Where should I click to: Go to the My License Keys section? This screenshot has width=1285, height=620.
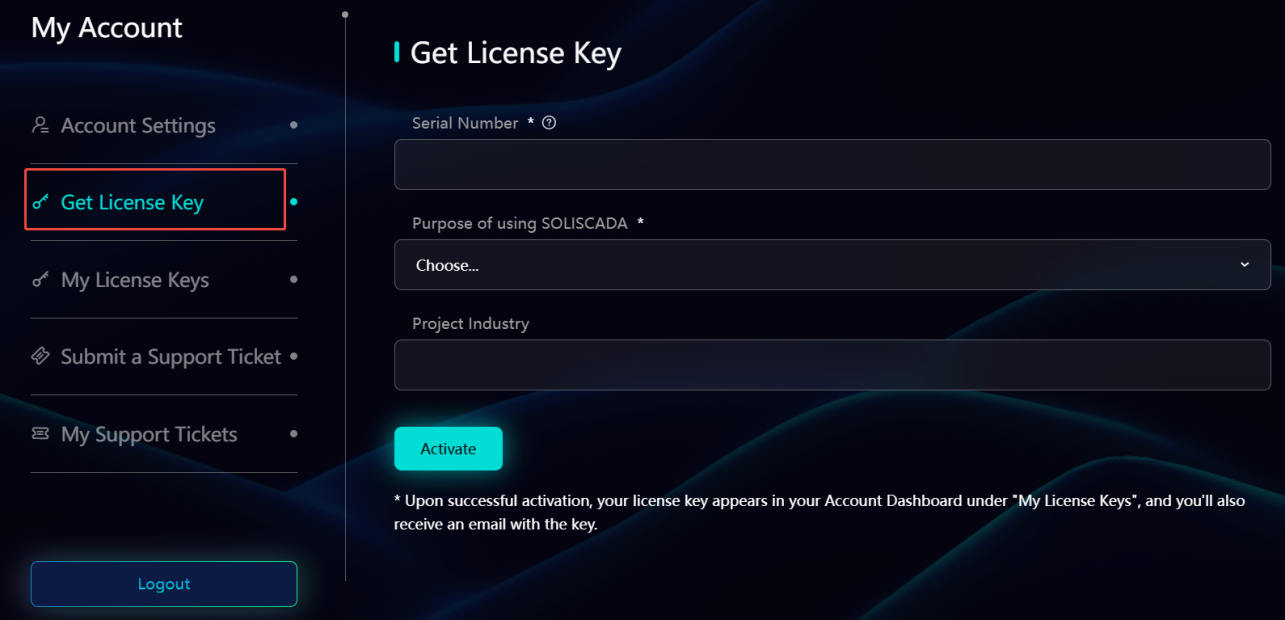135,280
